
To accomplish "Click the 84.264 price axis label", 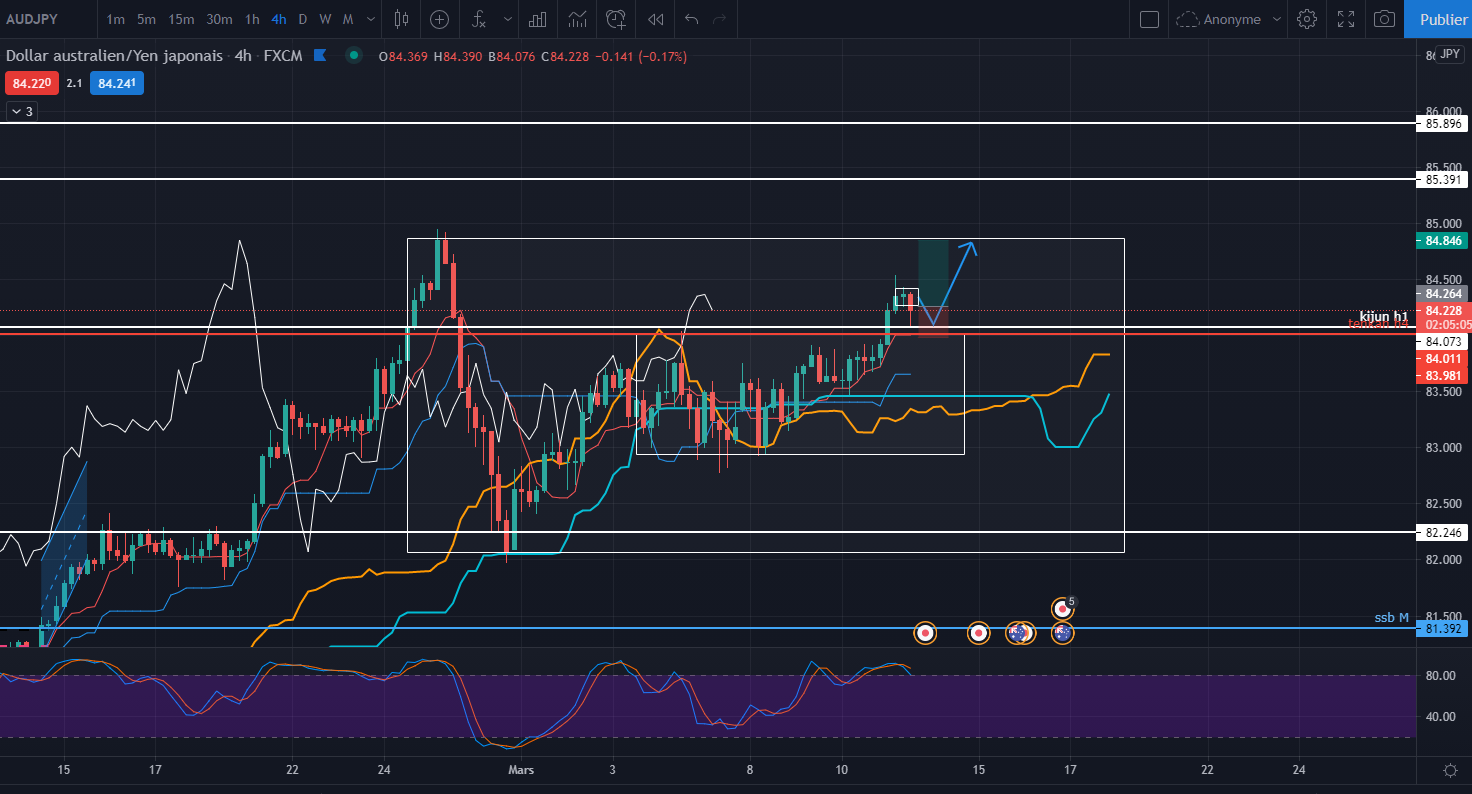I will point(1442,293).
